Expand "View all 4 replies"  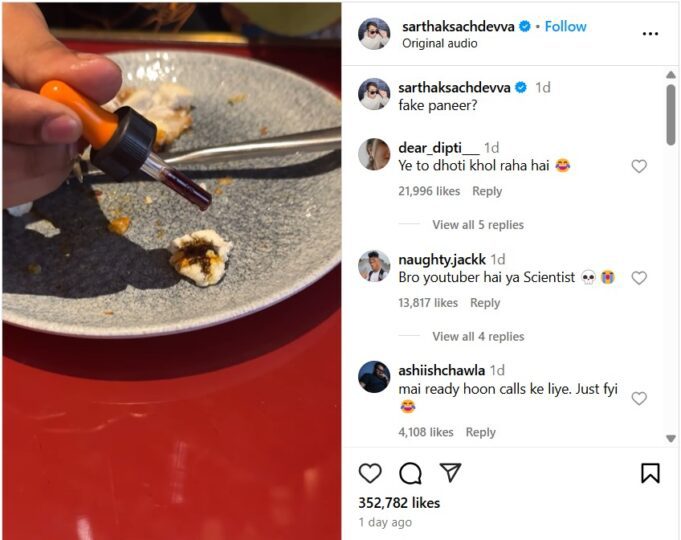click(477, 337)
